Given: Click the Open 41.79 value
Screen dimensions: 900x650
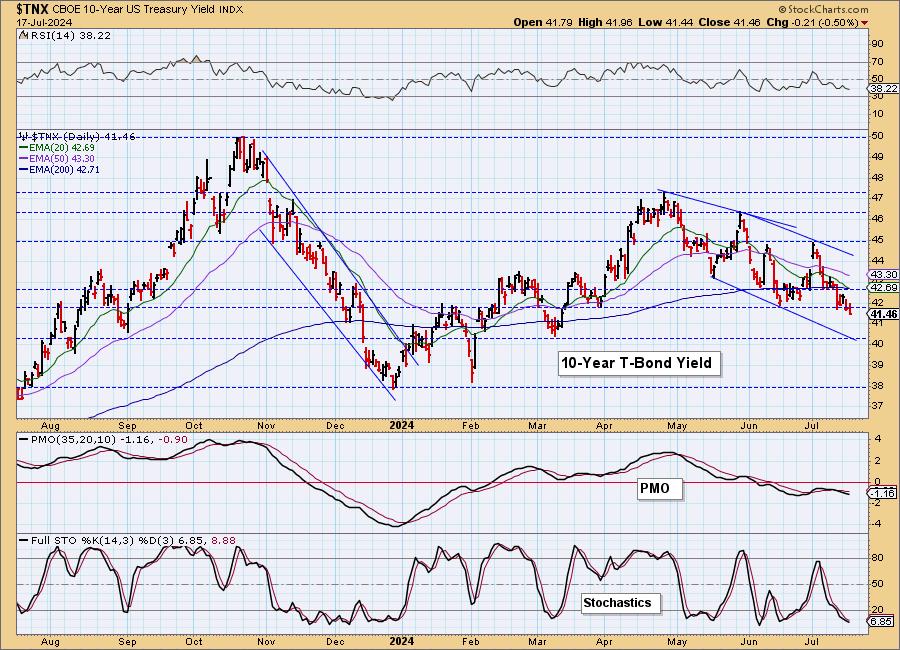Looking at the screenshot, I should click(544, 22).
